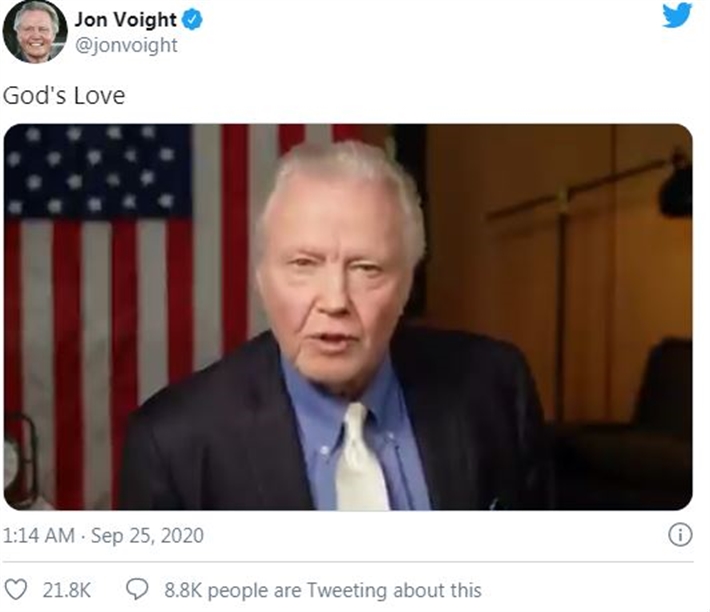Like the tweet with heart icon
The width and height of the screenshot is (710, 612).
15,590
